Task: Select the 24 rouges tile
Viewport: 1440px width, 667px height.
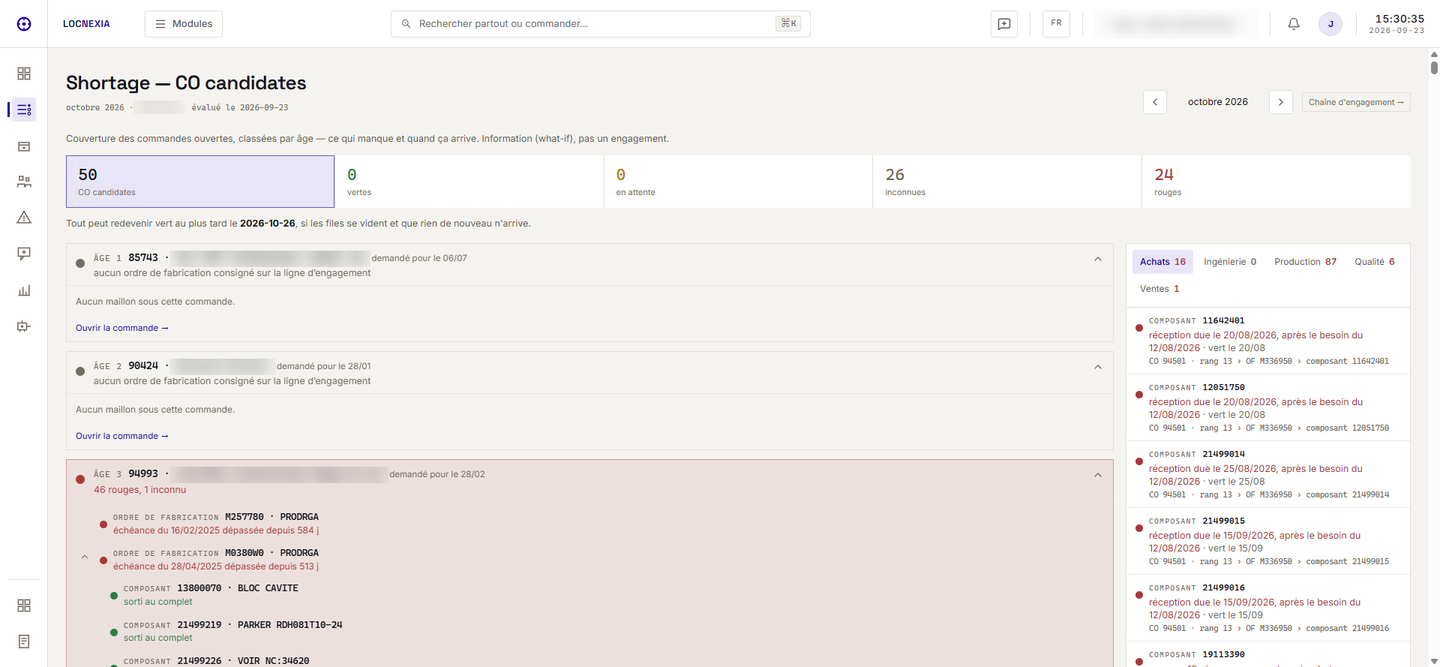Action: tap(1276, 181)
